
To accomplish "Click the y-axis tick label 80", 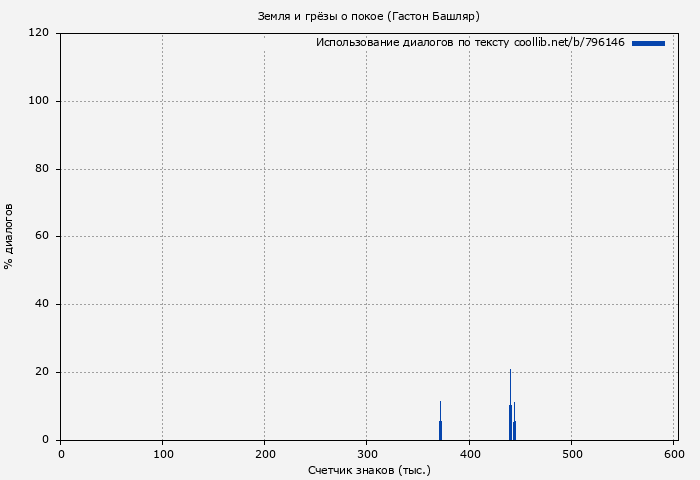I will pyautogui.click(x=43, y=169).
